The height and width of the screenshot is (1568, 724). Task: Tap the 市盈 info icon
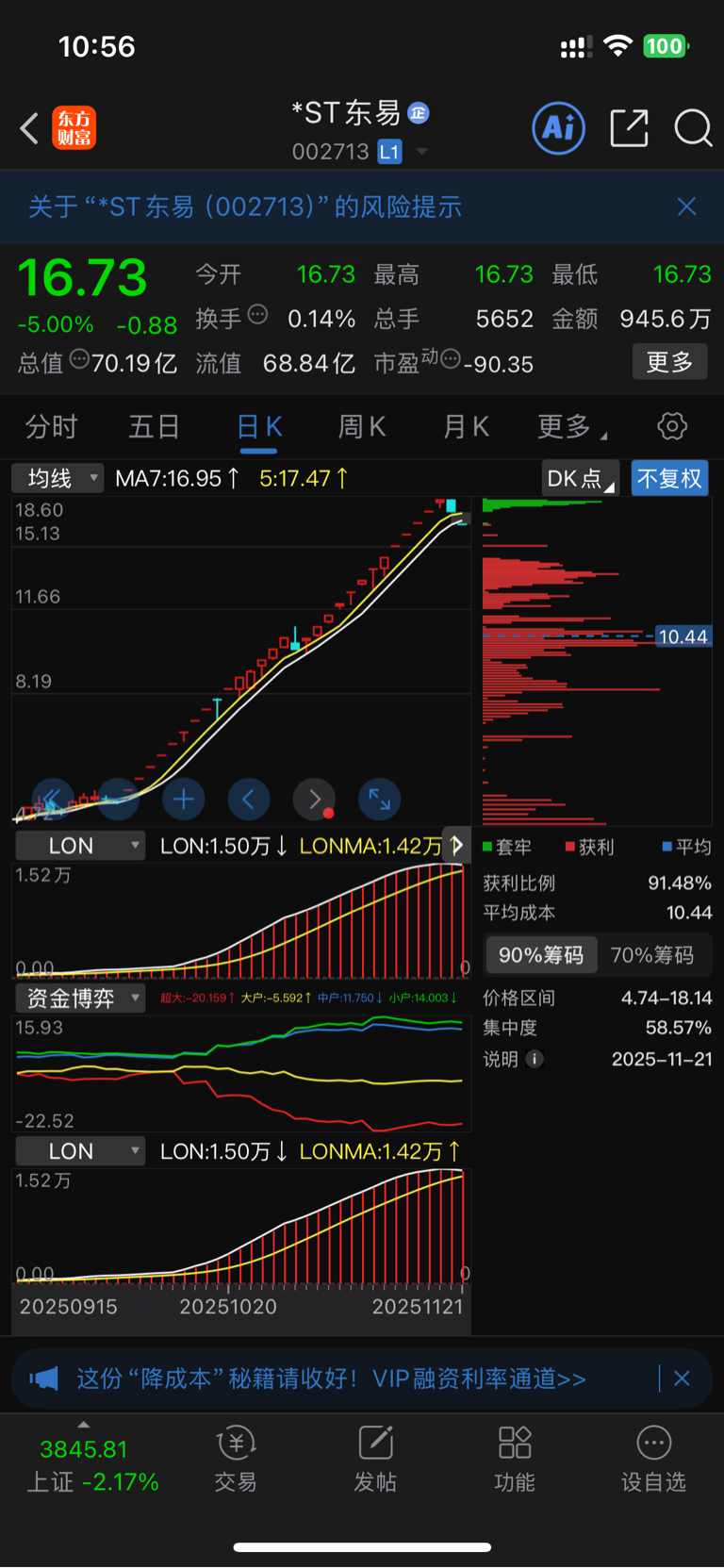(x=451, y=359)
